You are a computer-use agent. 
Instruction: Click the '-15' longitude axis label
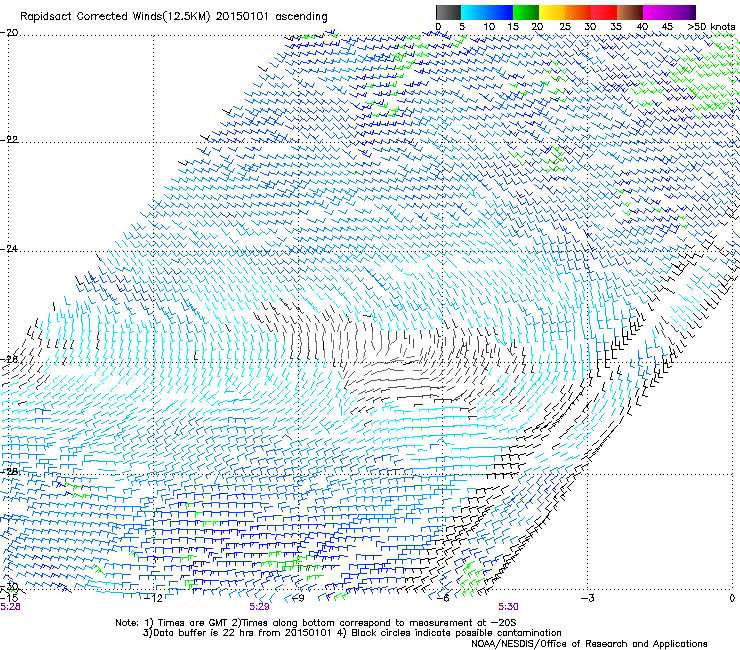[x=10, y=598]
